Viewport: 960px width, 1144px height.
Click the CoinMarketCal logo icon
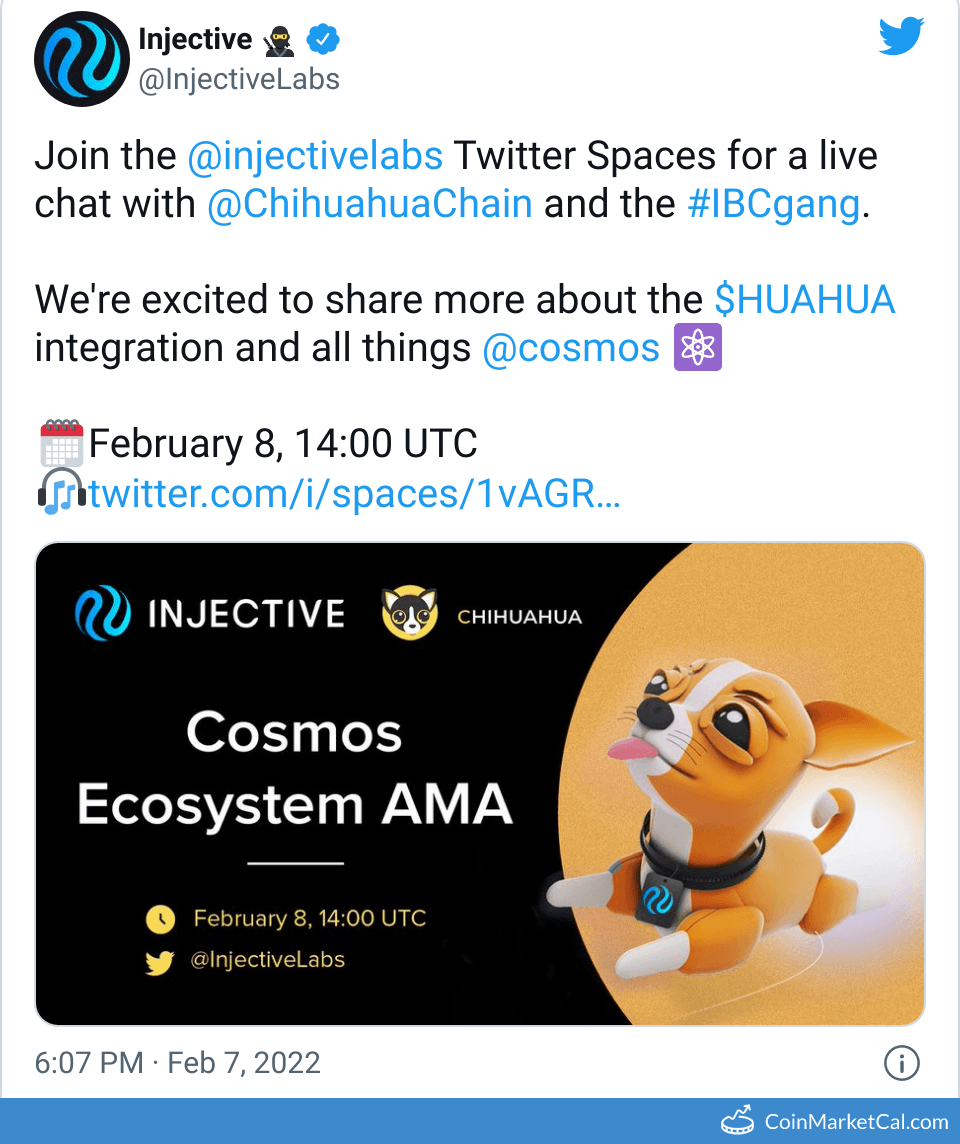coord(737,1122)
